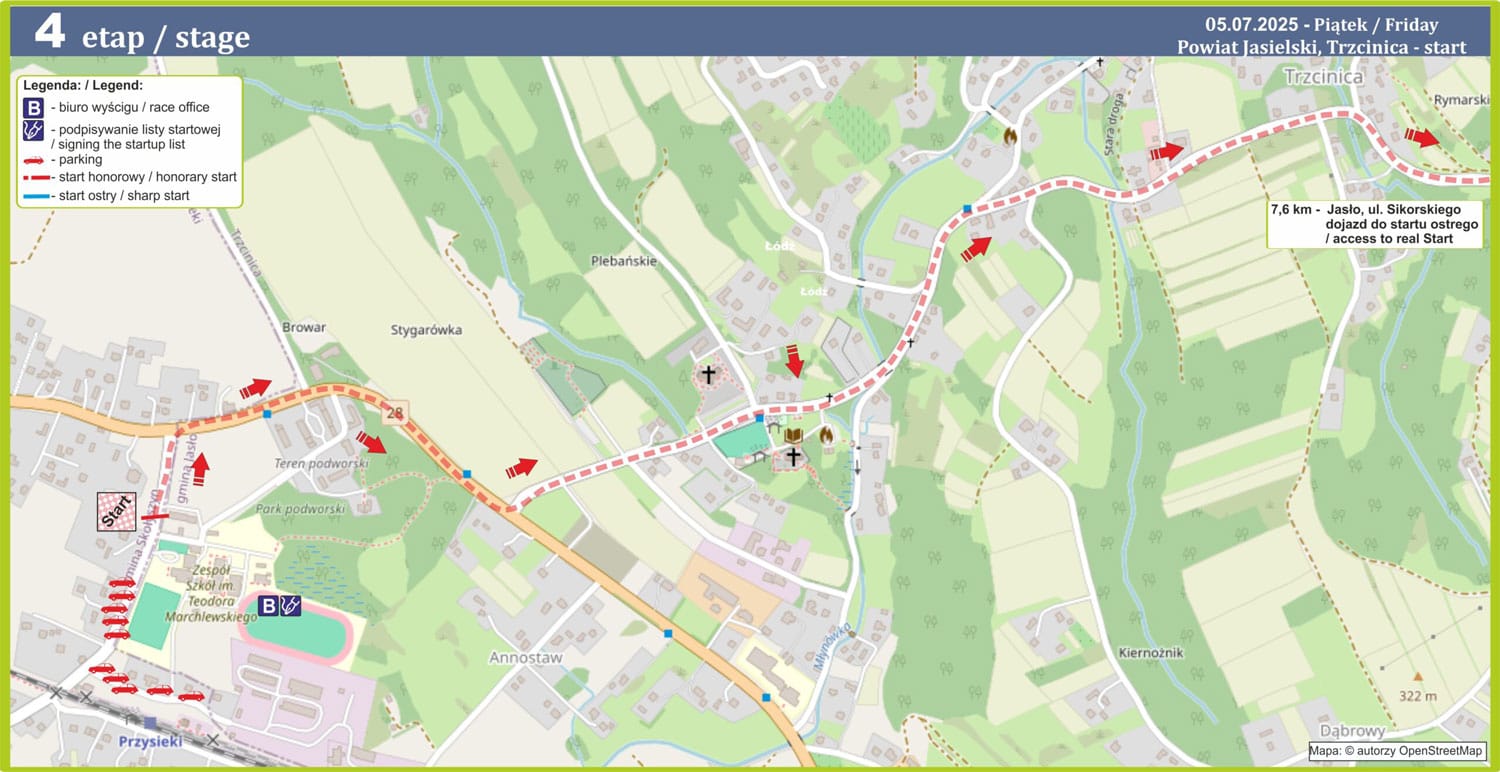Select the red parking car icon in the legend
The image size is (1500, 772).
34,160
